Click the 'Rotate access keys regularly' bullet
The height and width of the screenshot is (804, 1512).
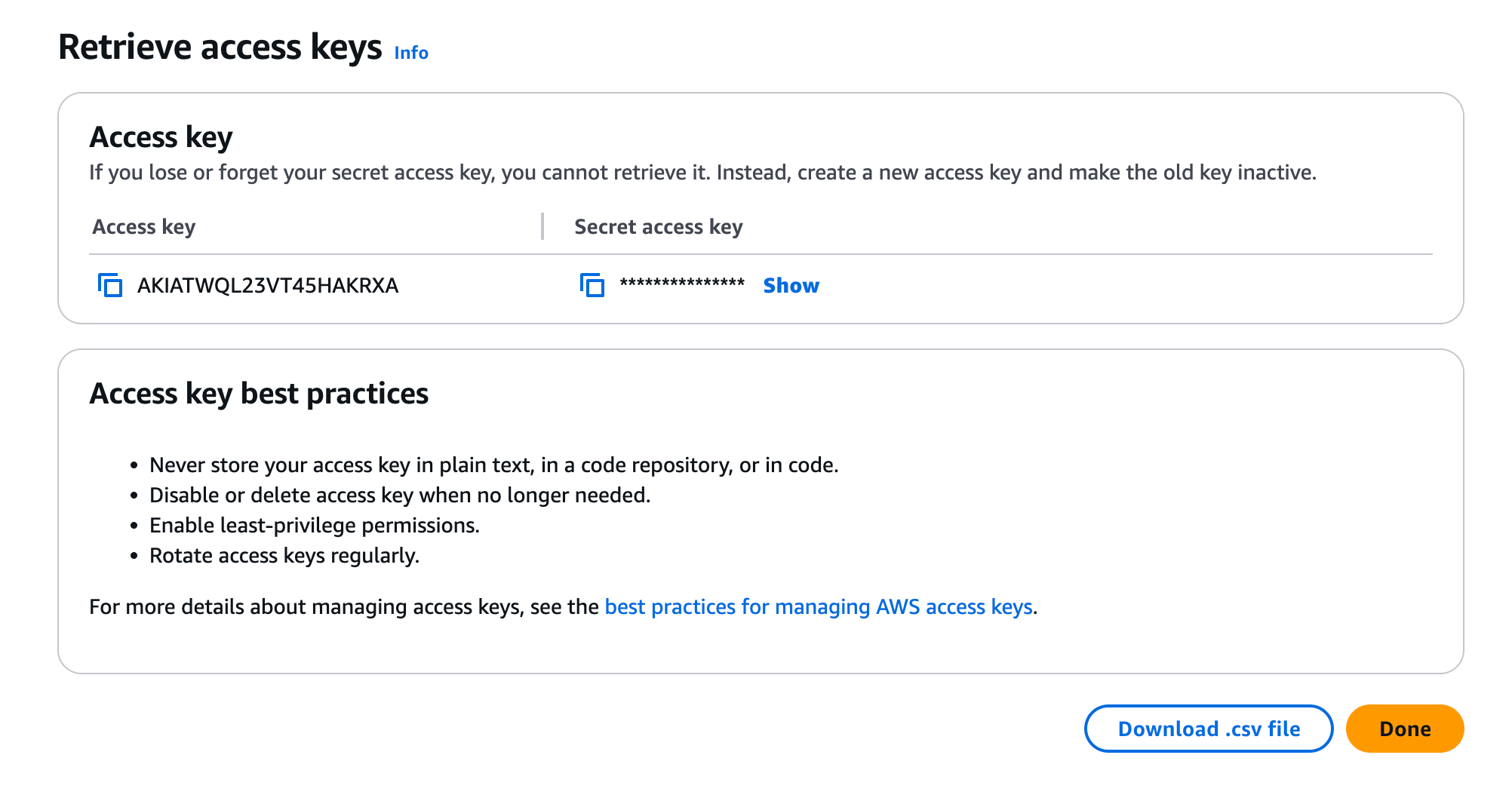pos(284,556)
